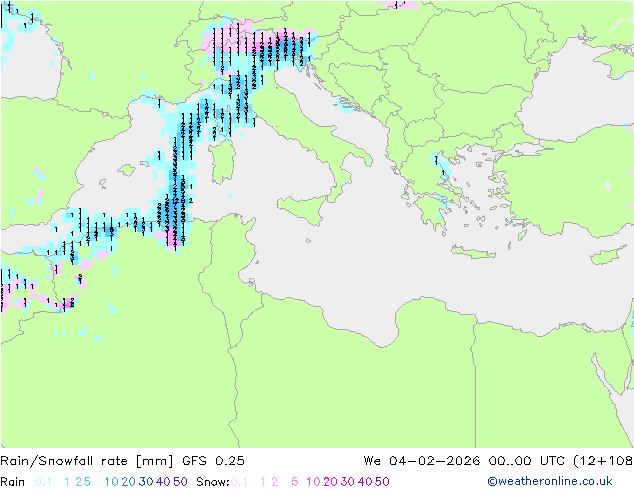The width and height of the screenshot is (634, 490).
Task: Pick the Snow legend 10 value
Action: (x=313, y=482)
